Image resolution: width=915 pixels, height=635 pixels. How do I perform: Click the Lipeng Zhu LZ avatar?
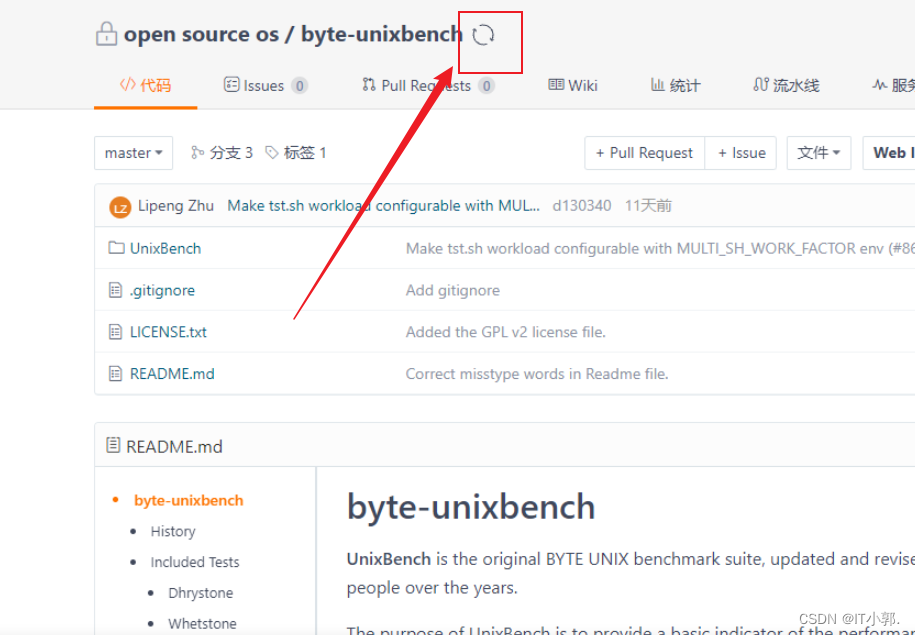point(120,207)
